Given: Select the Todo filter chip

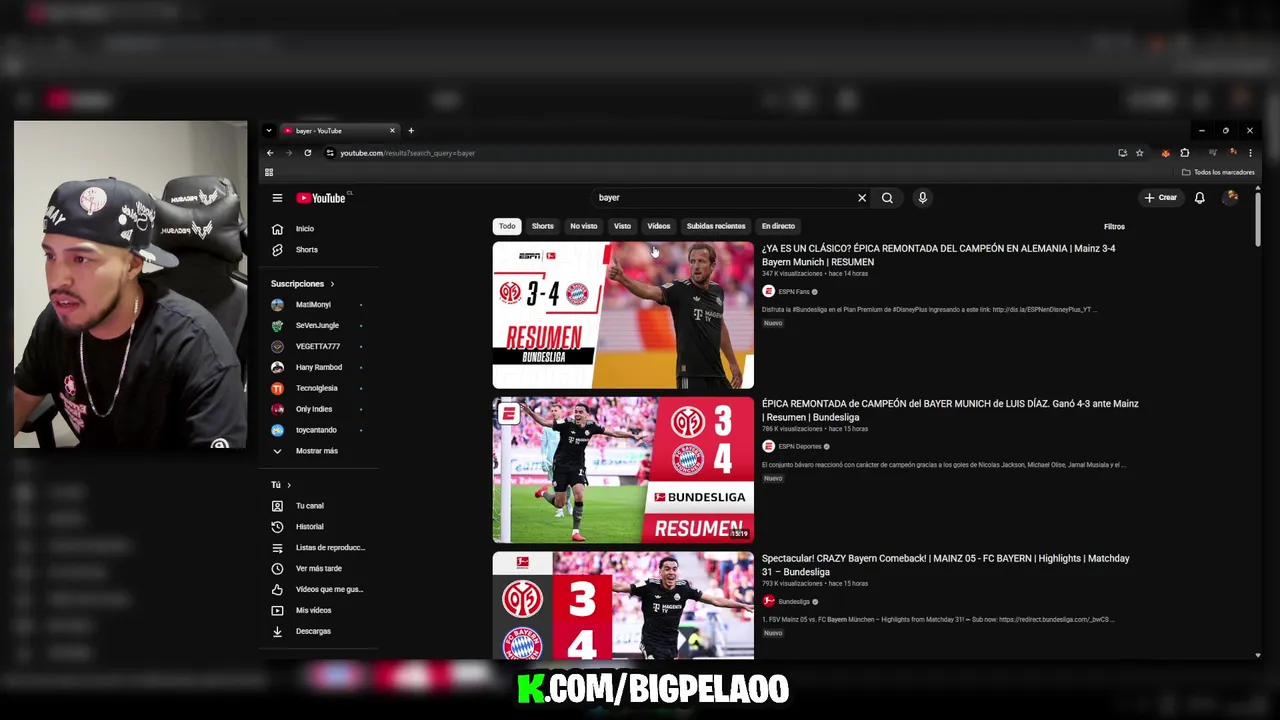Looking at the screenshot, I should coord(507,226).
